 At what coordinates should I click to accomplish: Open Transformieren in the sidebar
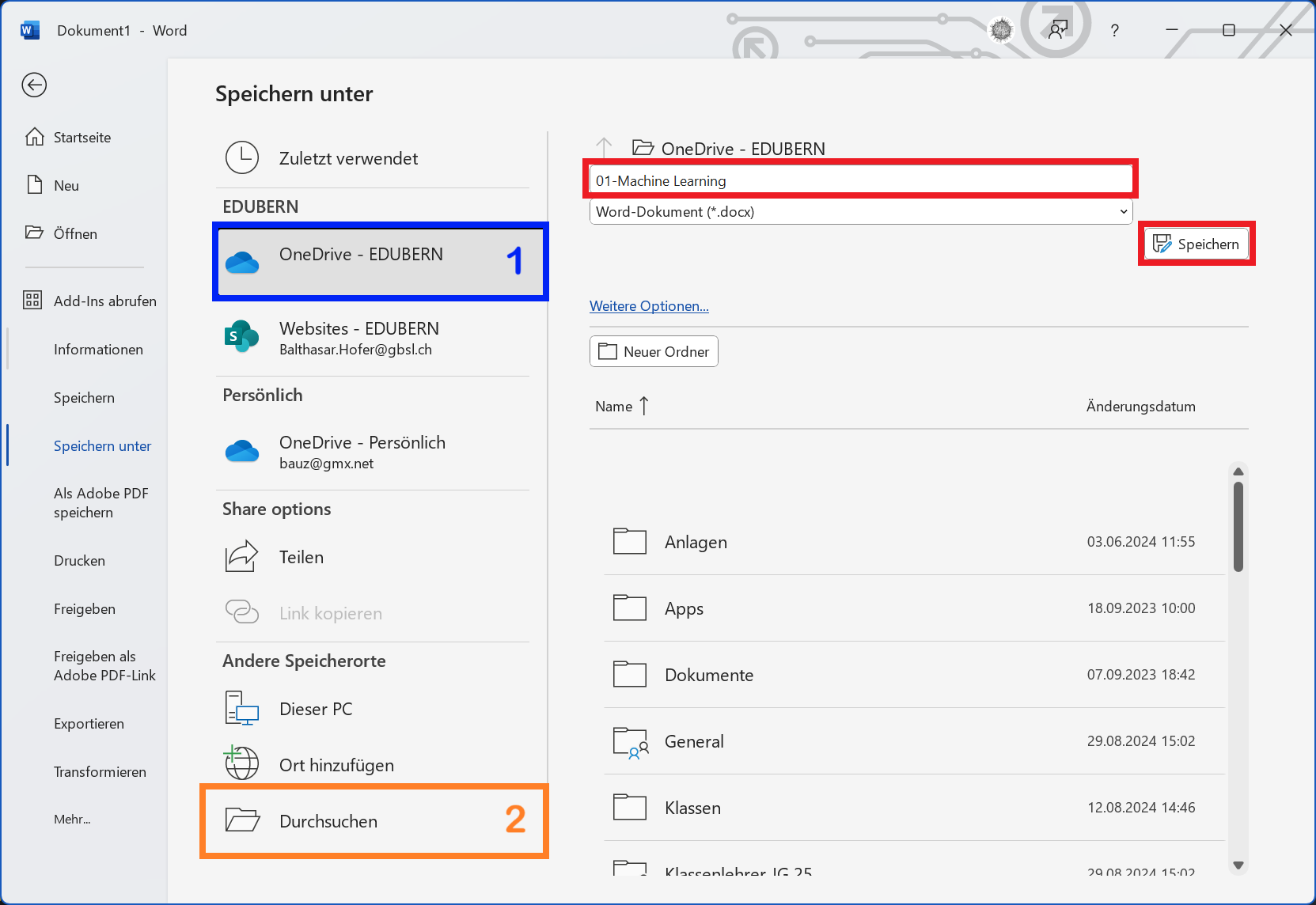coord(100,771)
